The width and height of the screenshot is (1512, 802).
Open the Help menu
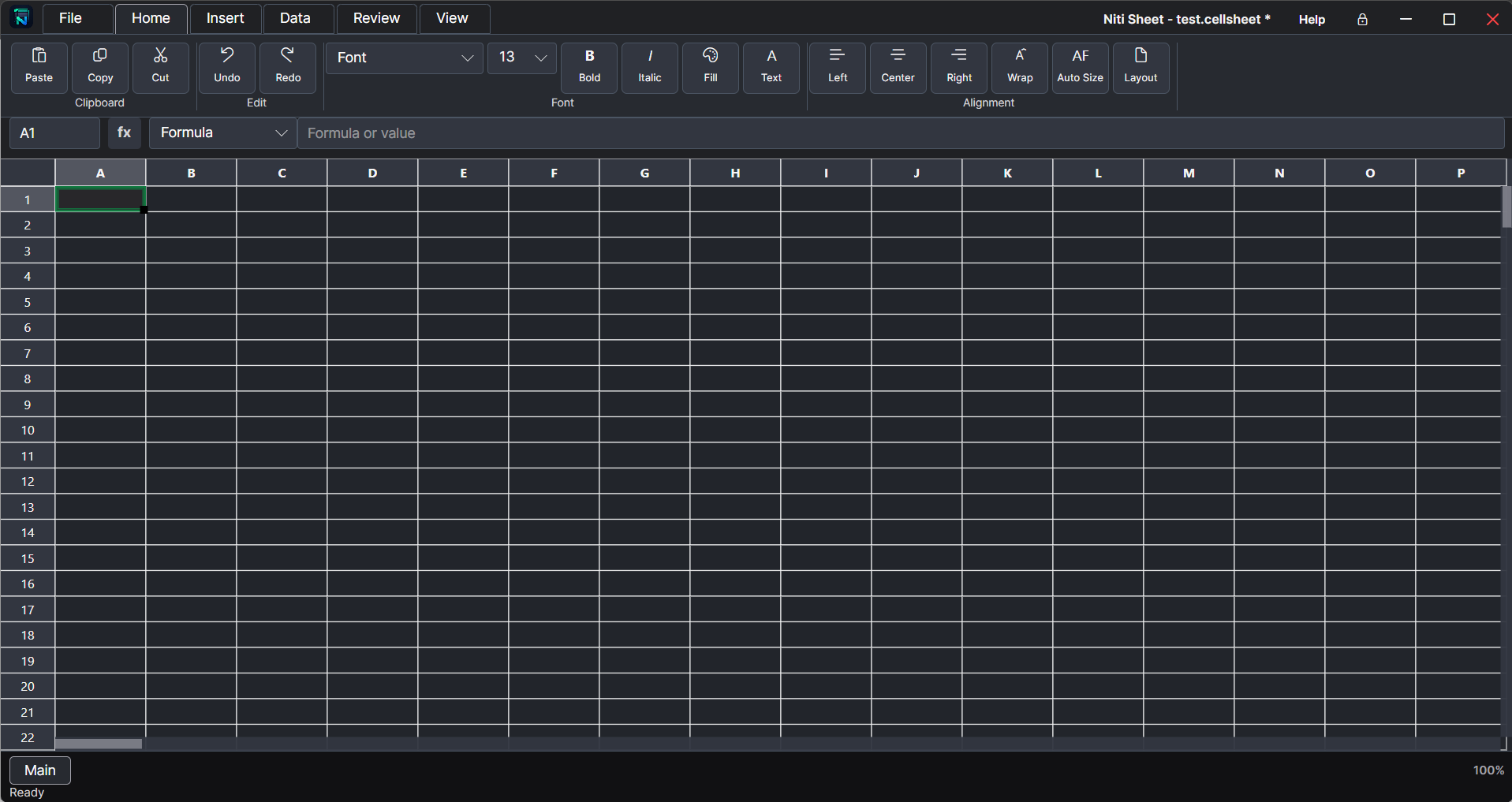tap(1312, 20)
